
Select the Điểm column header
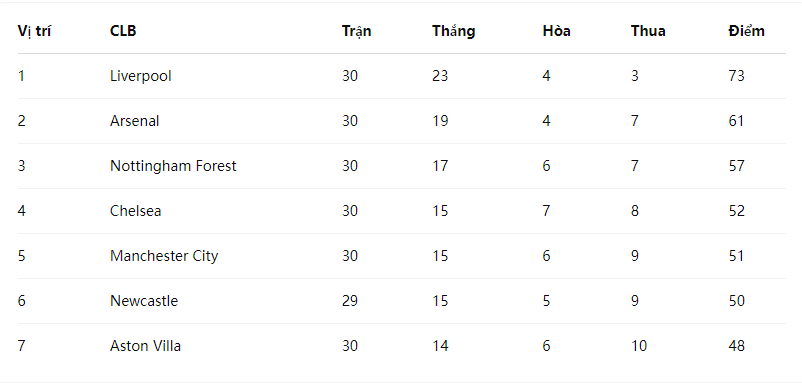[747, 31]
